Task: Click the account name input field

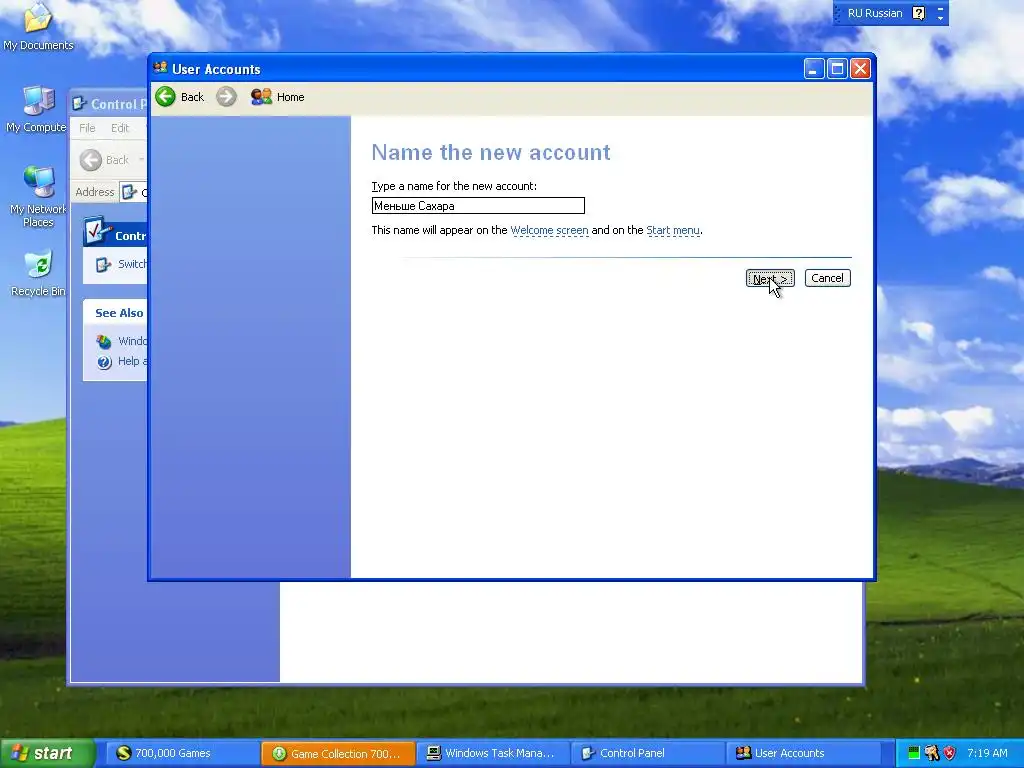Action: [x=478, y=206]
